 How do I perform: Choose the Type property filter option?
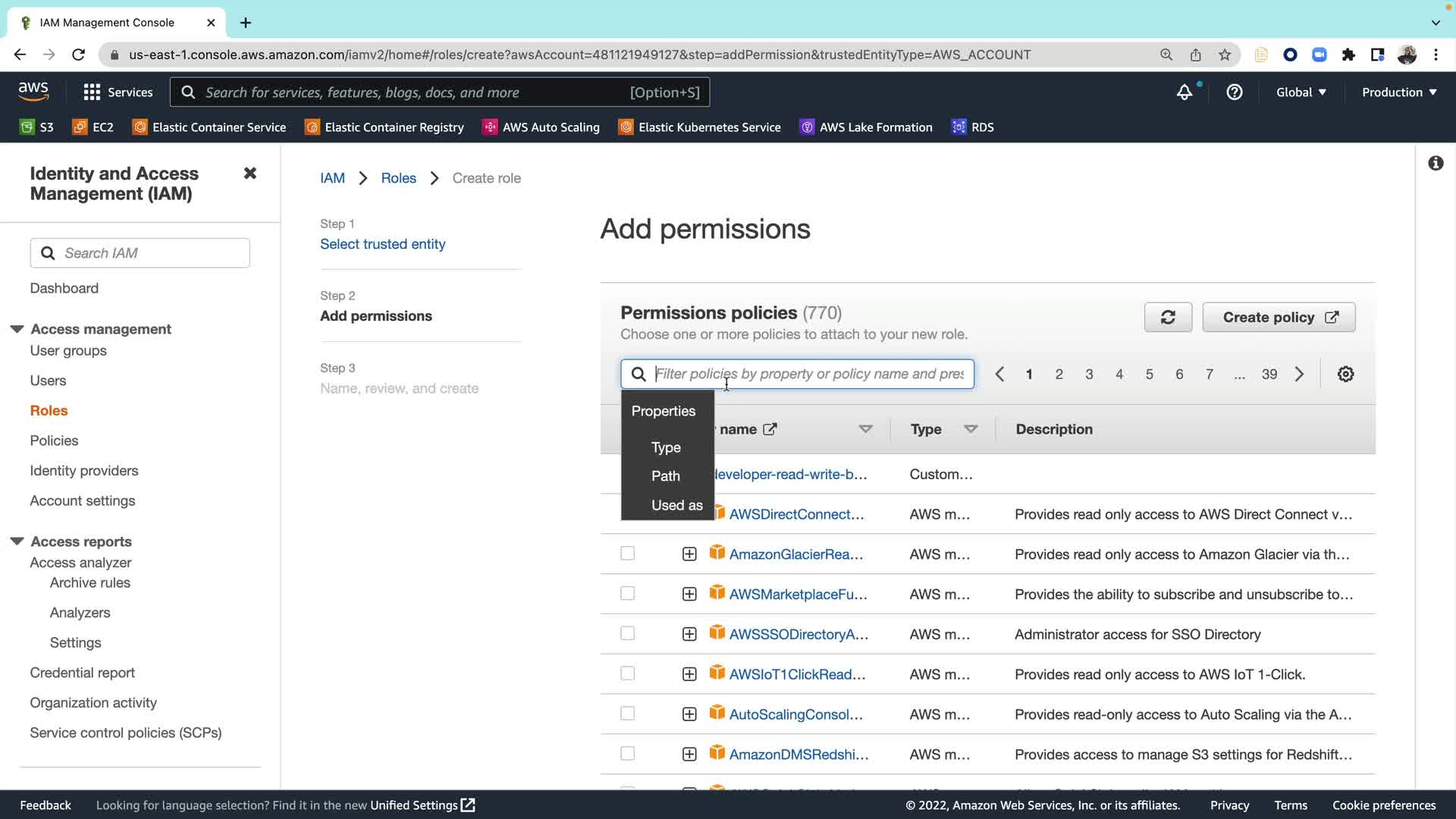coord(666,447)
